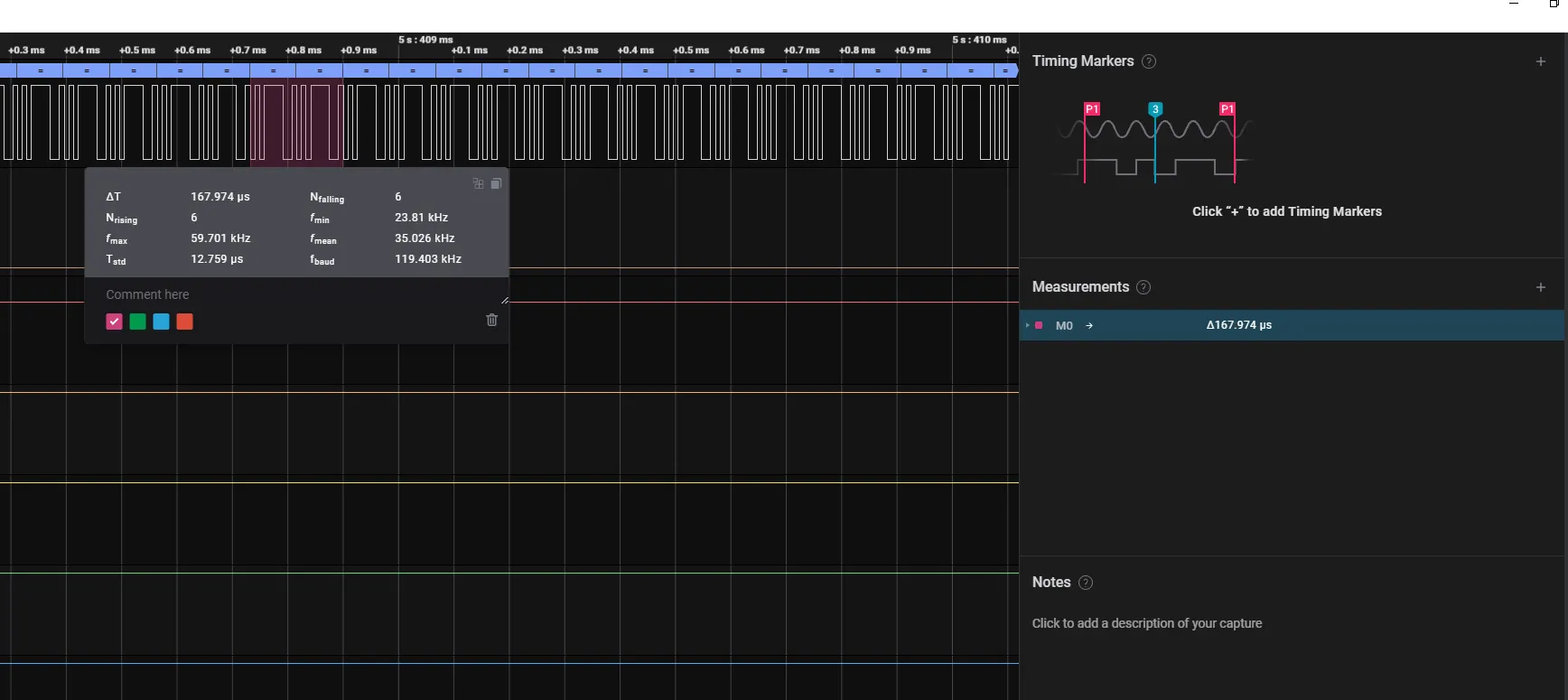Image resolution: width=1568 pixels, height=700 pixels.
Task: Open the Notes help question mark
Action: 1086,583
